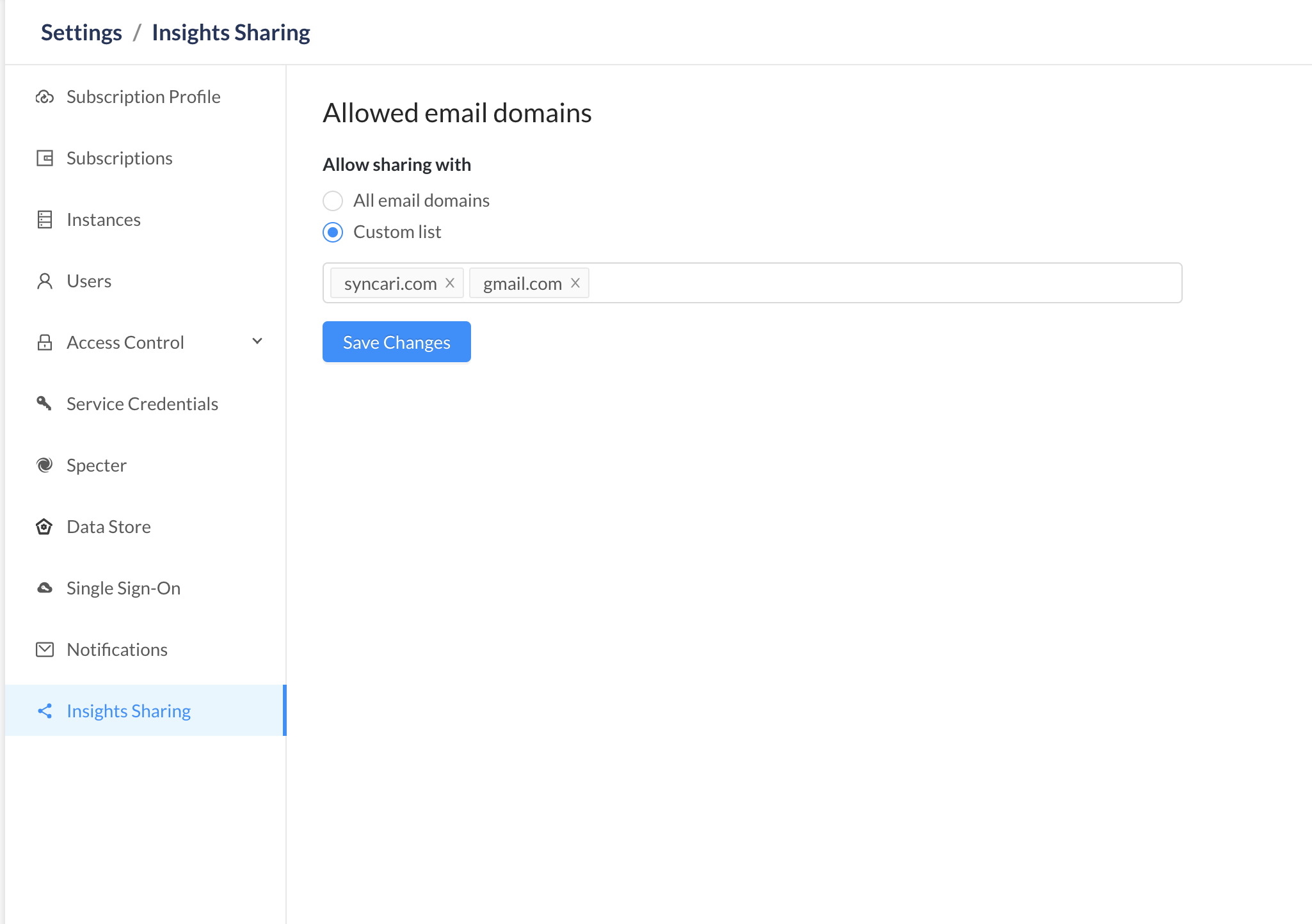
Task: Expand the Access Control chevron
Action: tap(257, 341)
